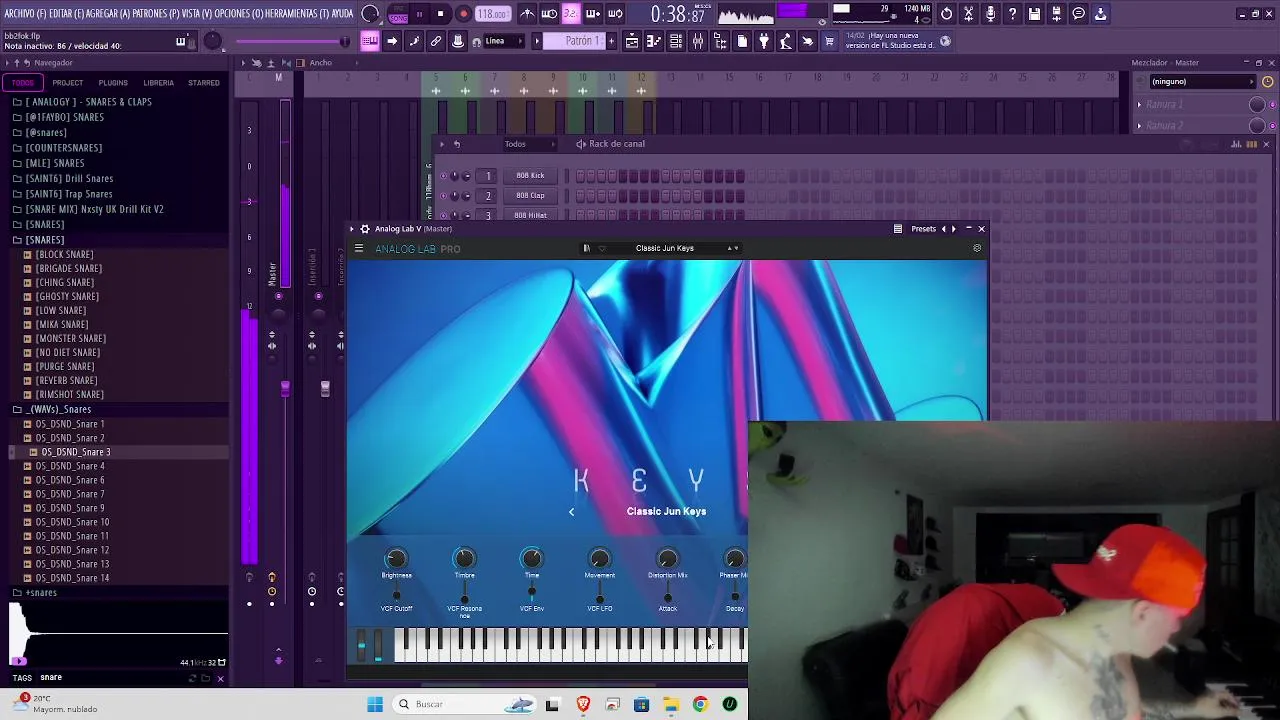Toggle PAT/SONG mode switch

pyautogui.click(x=397, y=14)
